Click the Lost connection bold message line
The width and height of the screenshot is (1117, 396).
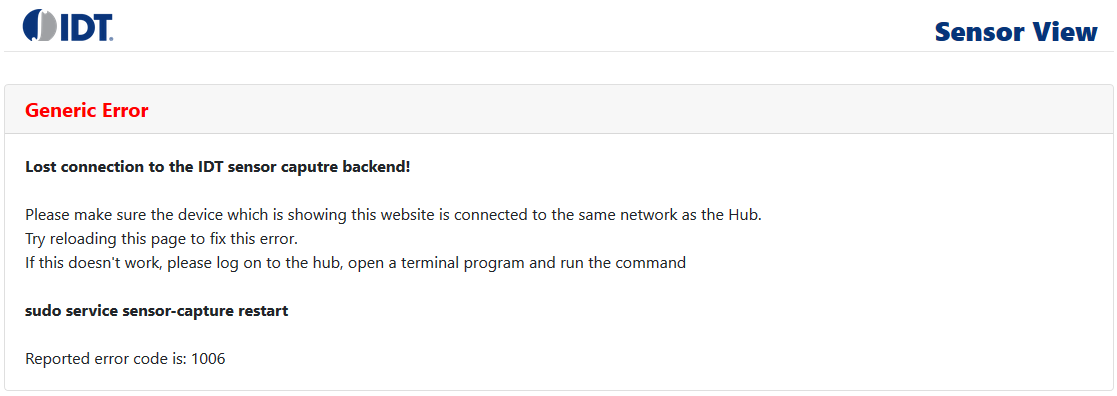point(217,167)
